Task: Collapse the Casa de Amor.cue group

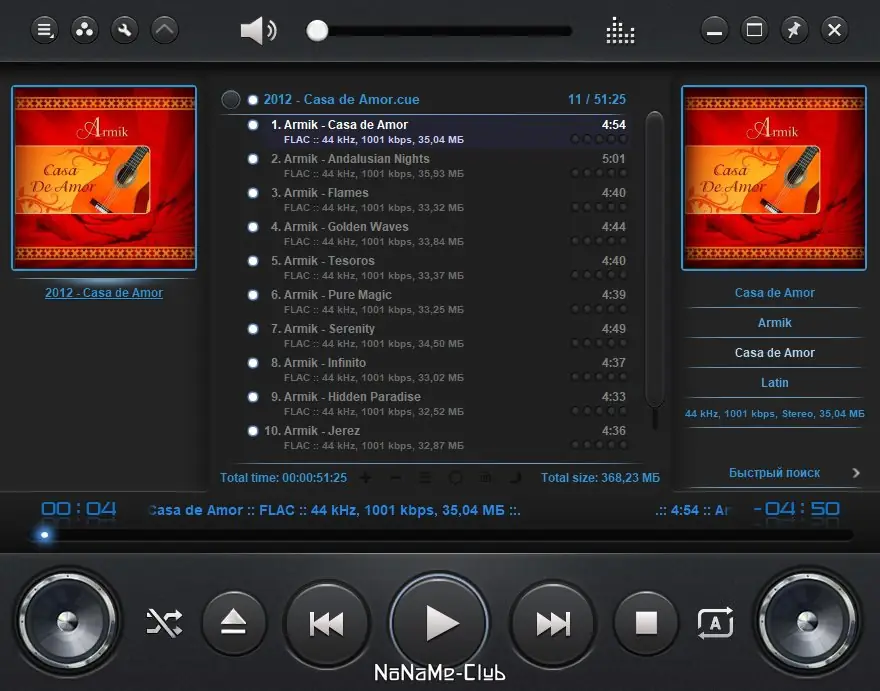Action: tap(231, 99)
